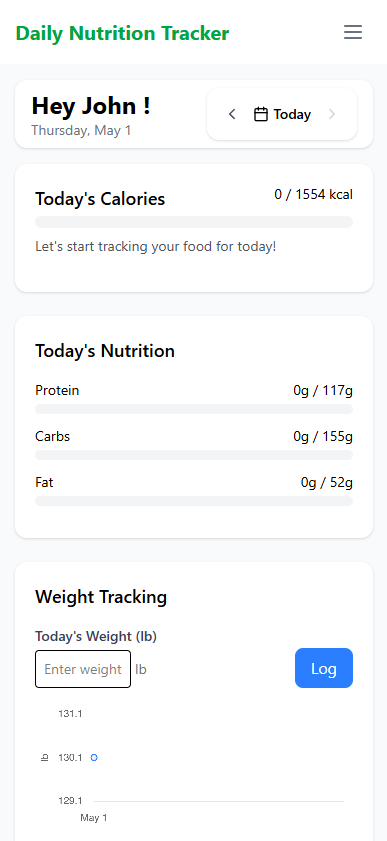Go to next day with right chevron
The width and height of the screenshot is (387, 841).
click(x=332, y=114)
